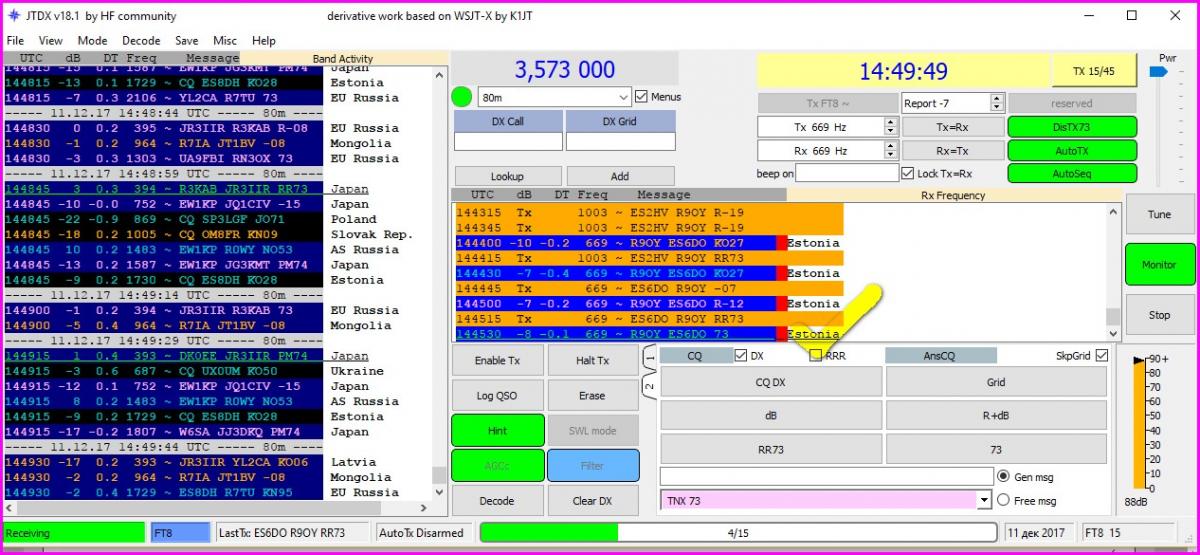Click the JTDX app icon in title bar
This screenshot has height=555, width=1200.
14,16
